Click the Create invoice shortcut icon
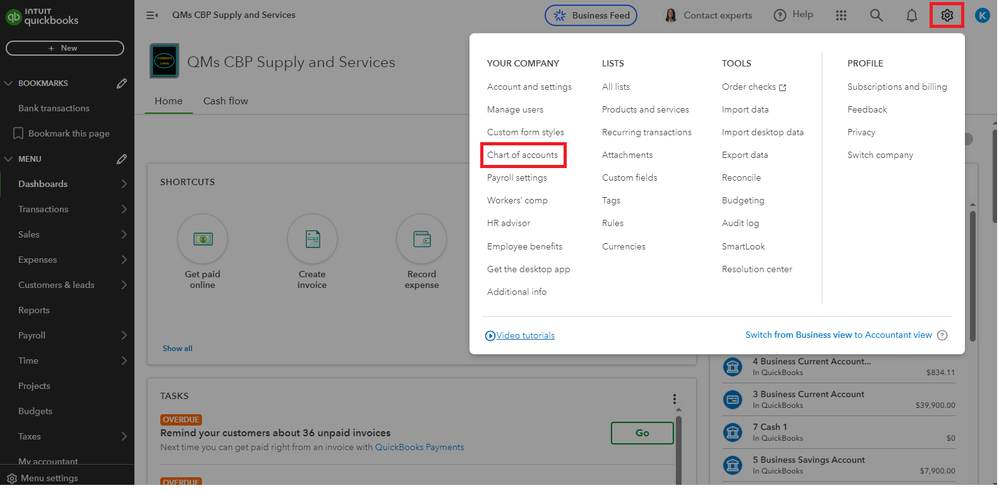Image resolution: width=999 pixels, height=492 pixels. (x=312, y=239)
